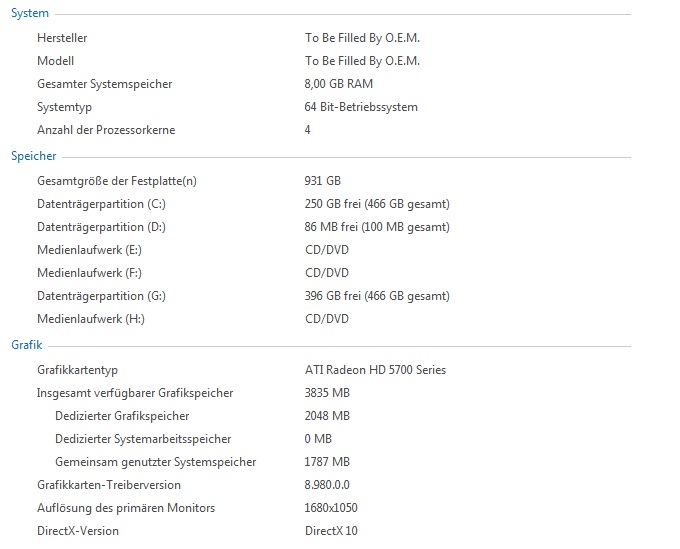Click the Anzahl der Prozessorkerne label
This screenshot has width=680, height=549.
pos(106,130)
